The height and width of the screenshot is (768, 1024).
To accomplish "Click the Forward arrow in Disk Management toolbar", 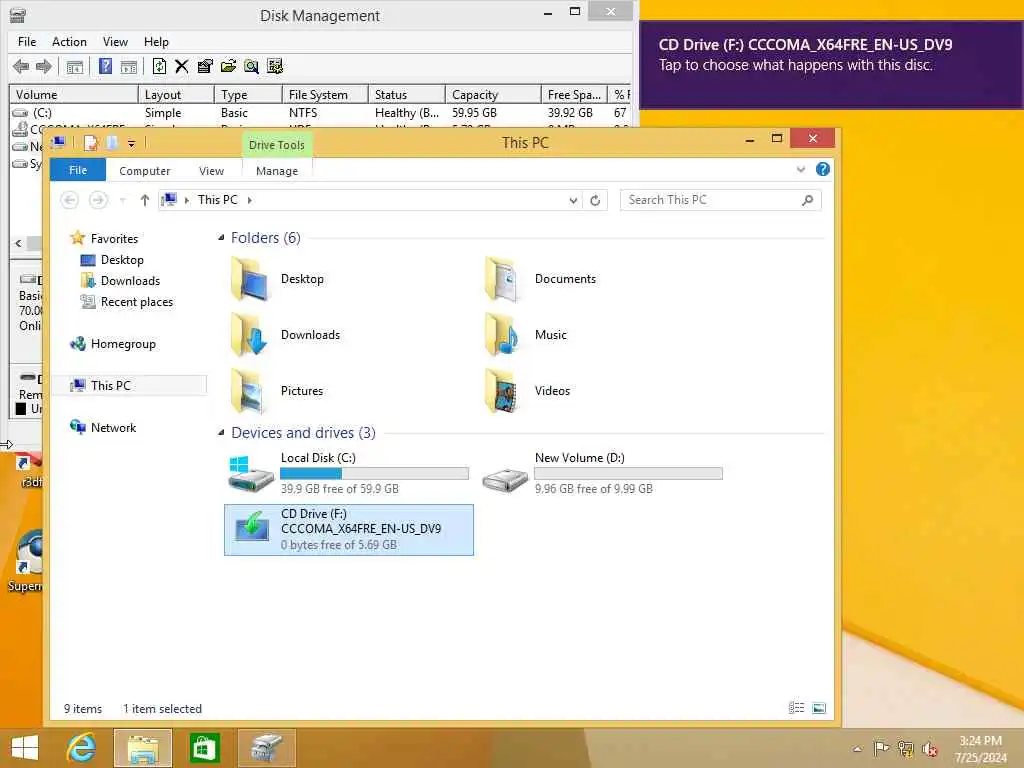I will 44,66.
